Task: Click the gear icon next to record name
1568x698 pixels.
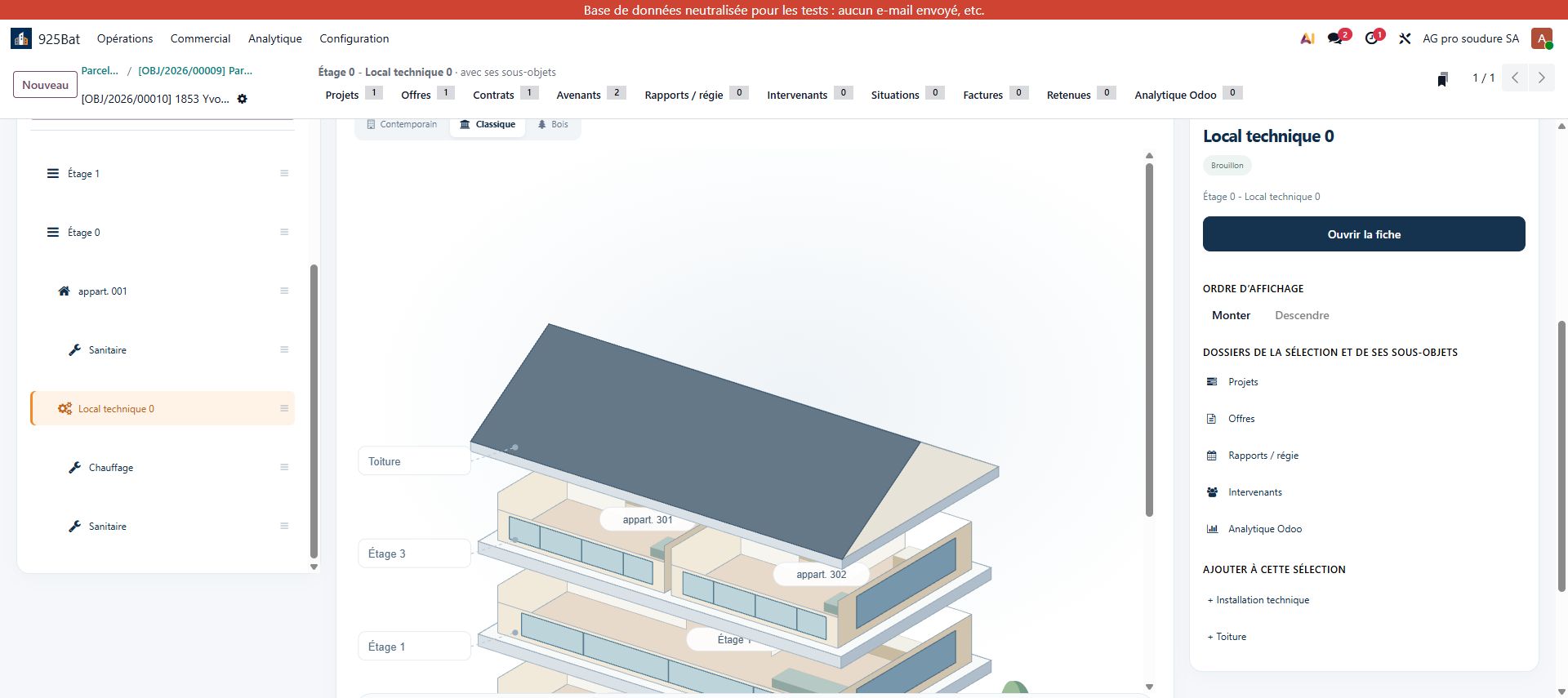Action: 243,99
